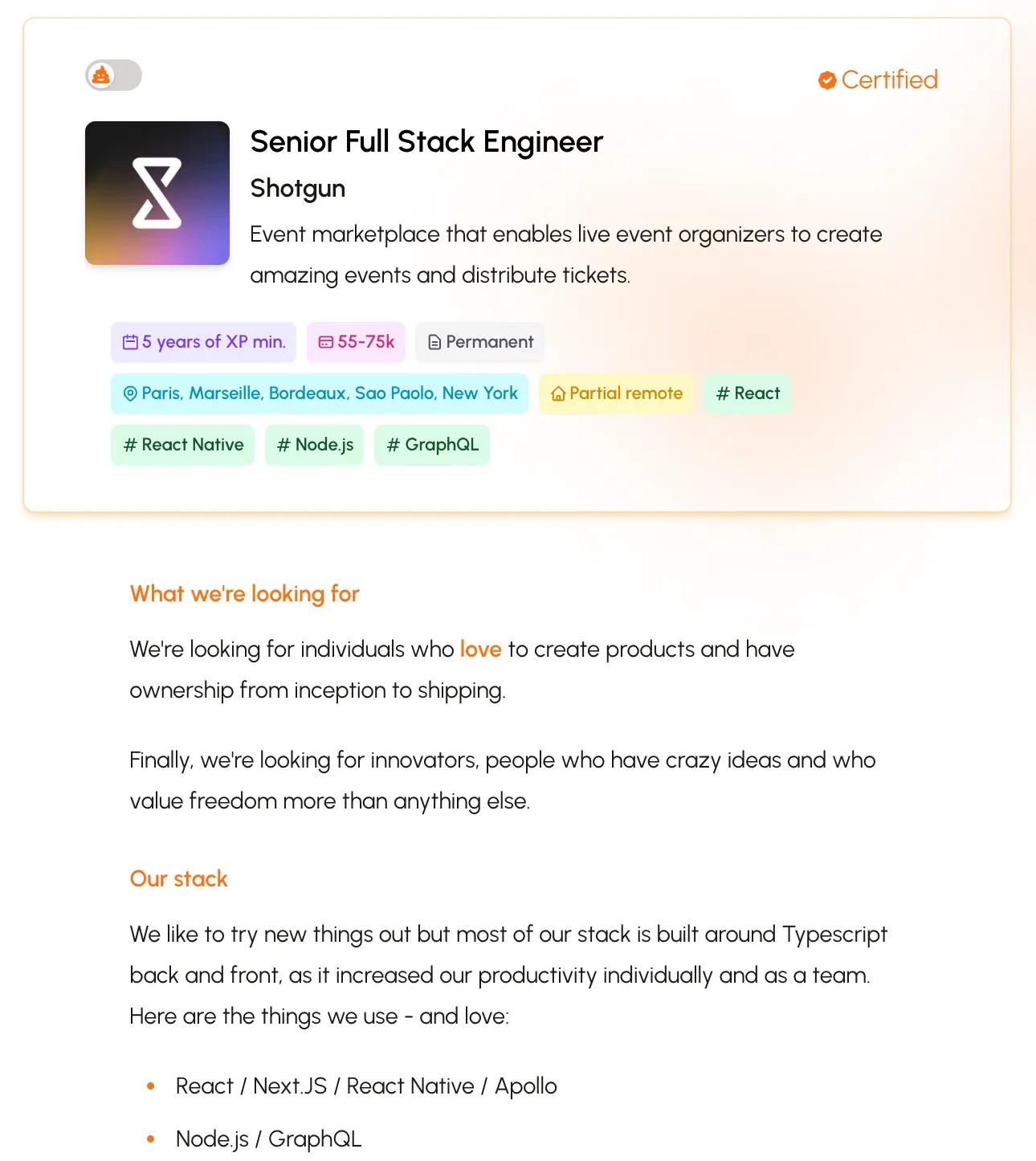The width and height of the screenshot is (1036, 1161).
Task: Click the orange word love
Action: coord(481,649)
